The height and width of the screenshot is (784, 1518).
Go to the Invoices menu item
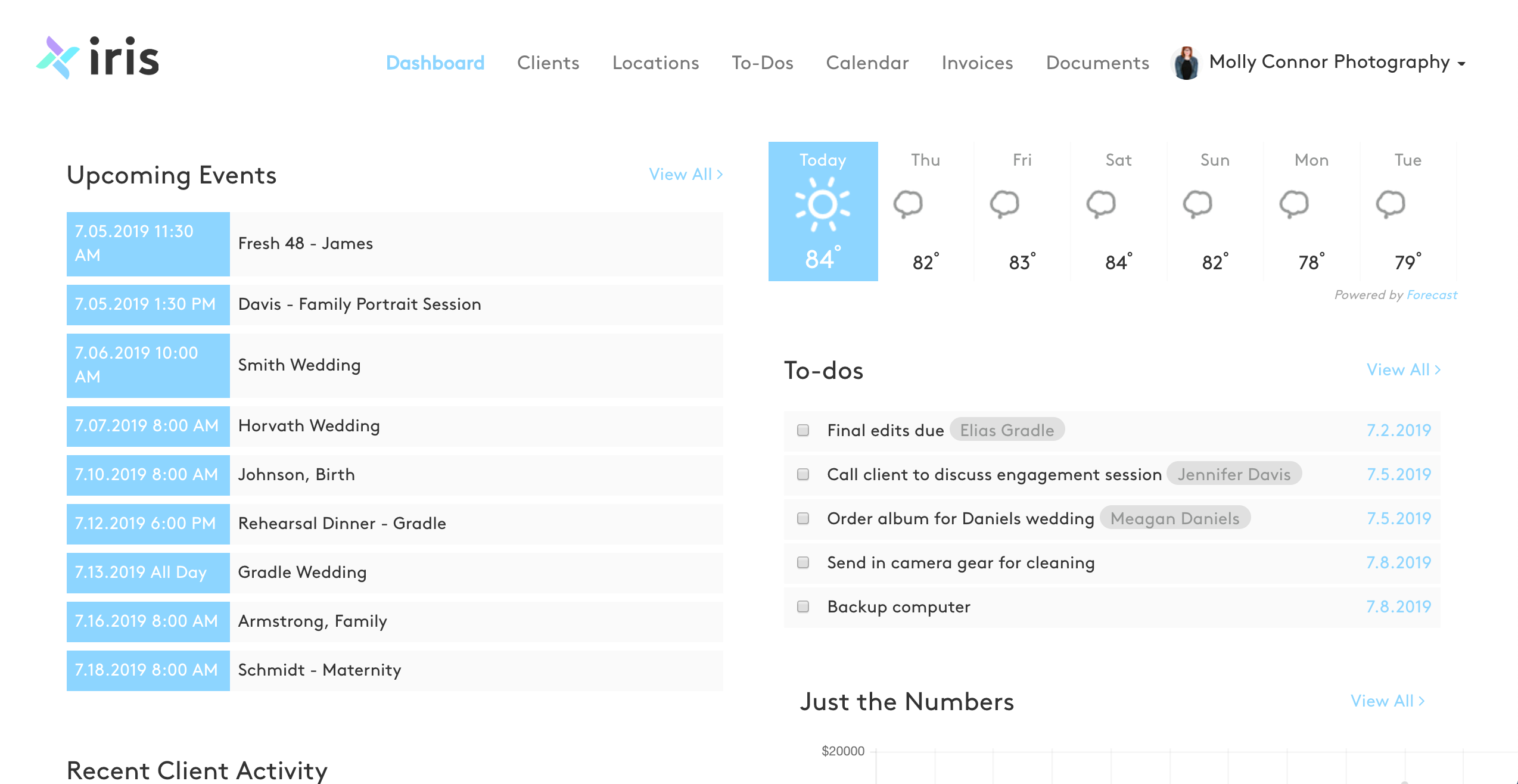tap(977, 63)
